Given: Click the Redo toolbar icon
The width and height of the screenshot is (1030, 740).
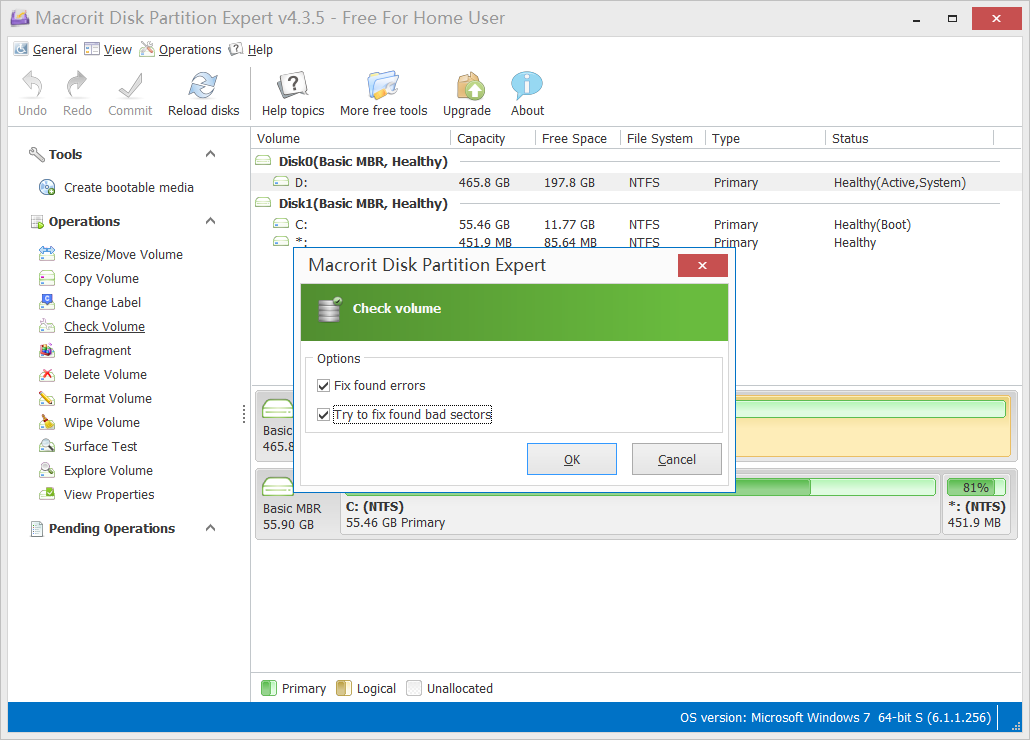Looking at the screenshot, I should (77, 85).
